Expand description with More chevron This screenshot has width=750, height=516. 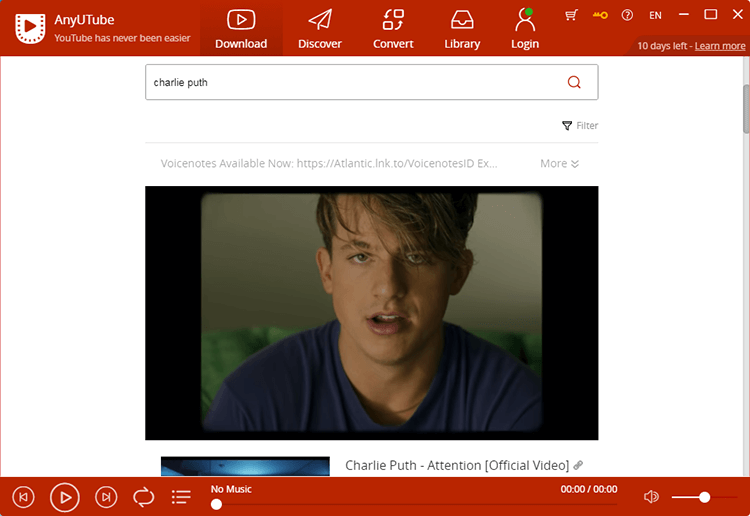(x=559, y=164)
